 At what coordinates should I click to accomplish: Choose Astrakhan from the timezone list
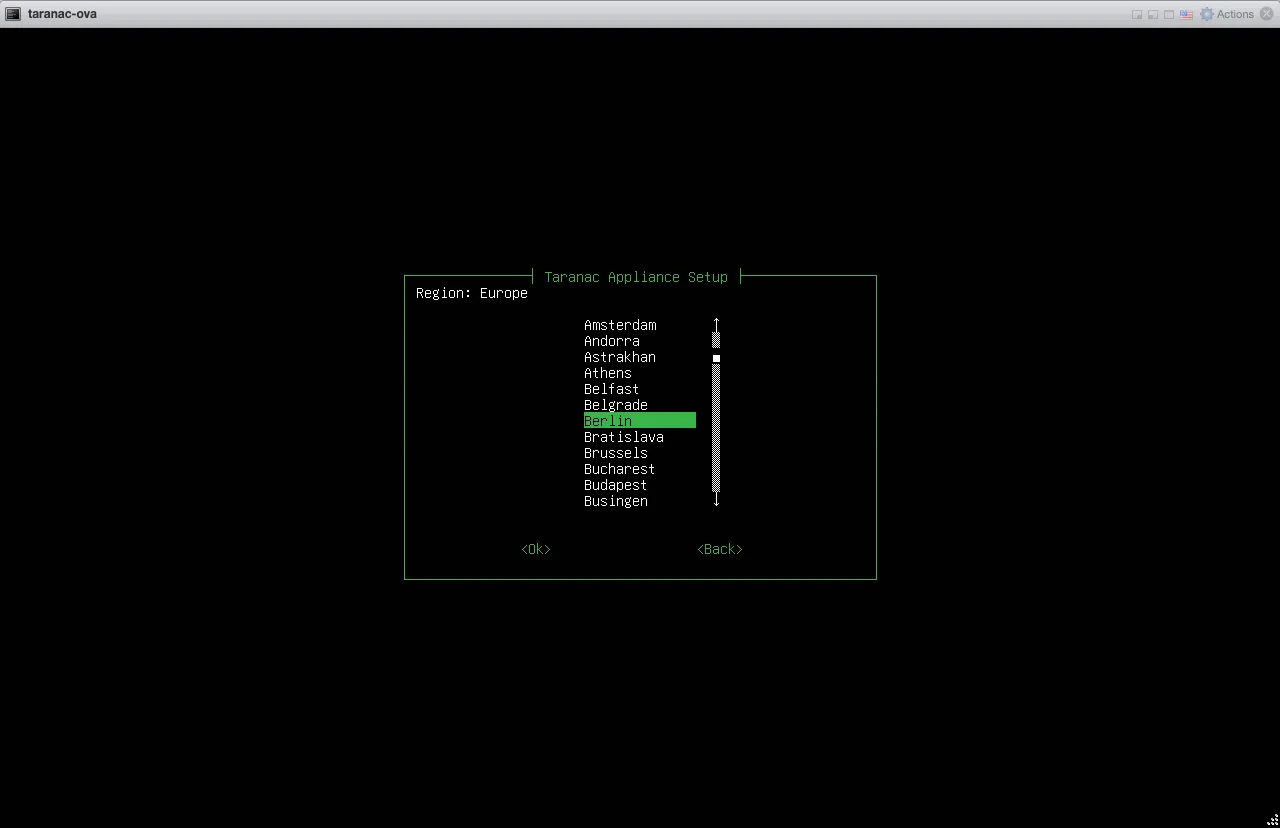(620, 357)
